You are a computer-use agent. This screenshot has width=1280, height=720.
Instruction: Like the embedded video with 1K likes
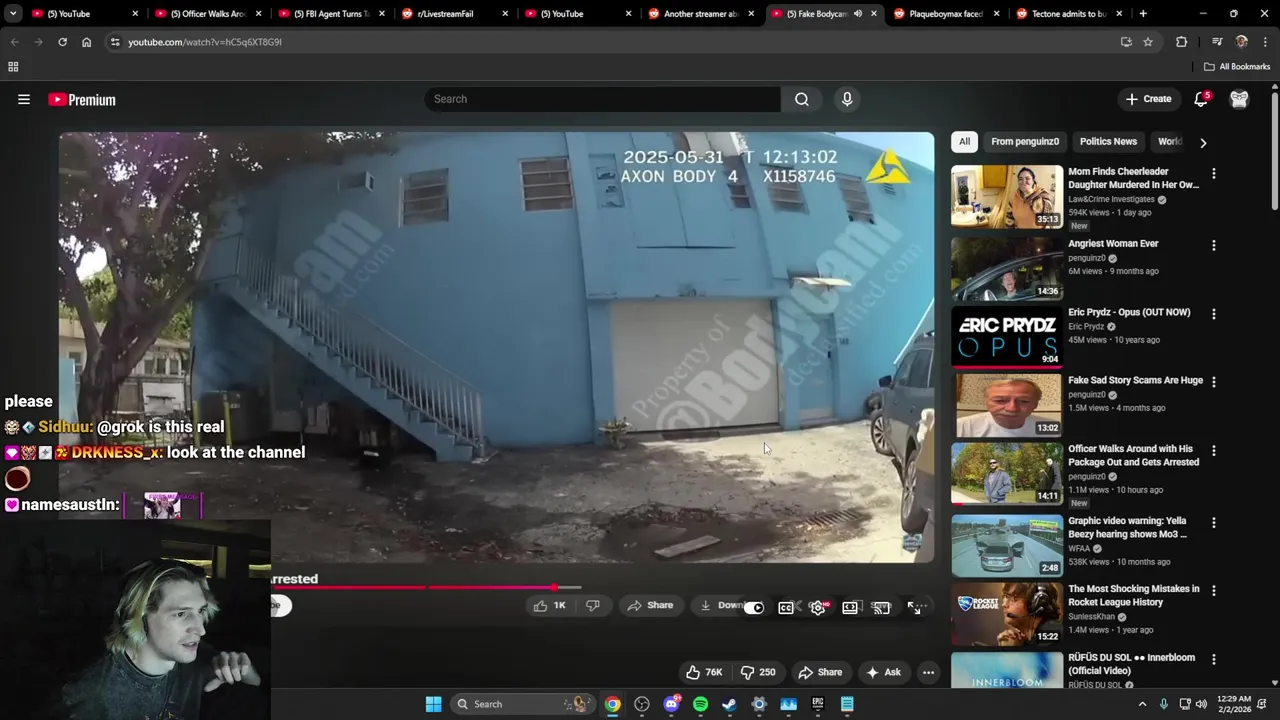pyautogui.click(x=549, y=605)
